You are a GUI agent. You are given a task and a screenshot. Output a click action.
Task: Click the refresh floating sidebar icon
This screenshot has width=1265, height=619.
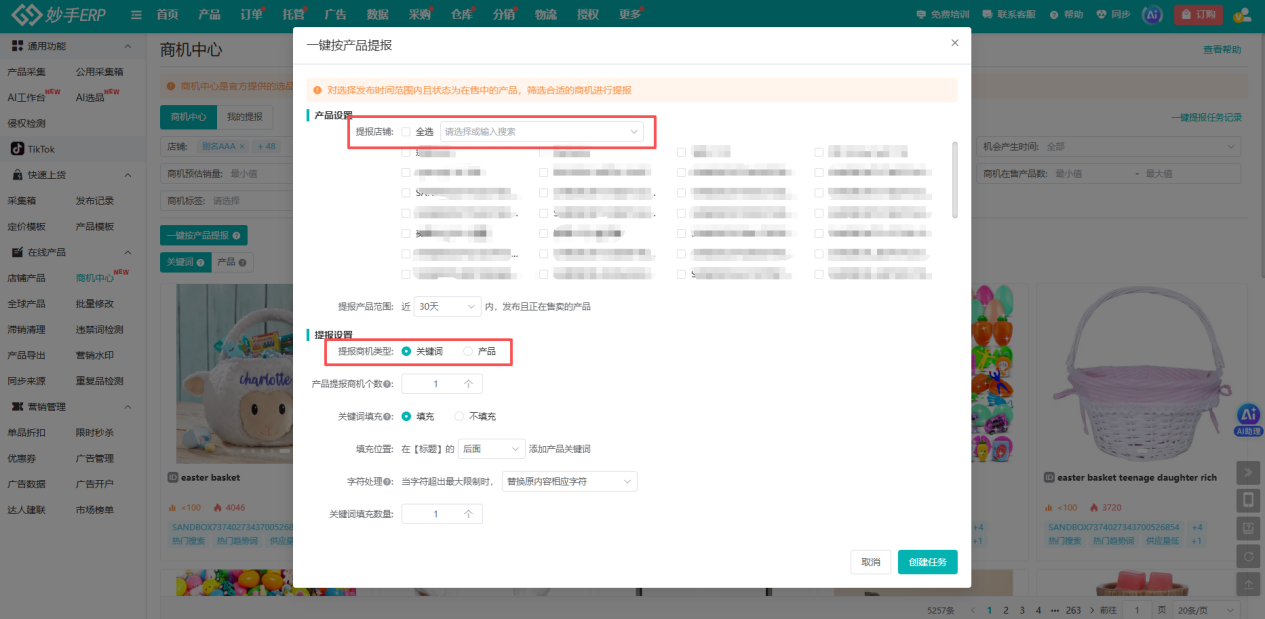click(x=1248, y=555)
